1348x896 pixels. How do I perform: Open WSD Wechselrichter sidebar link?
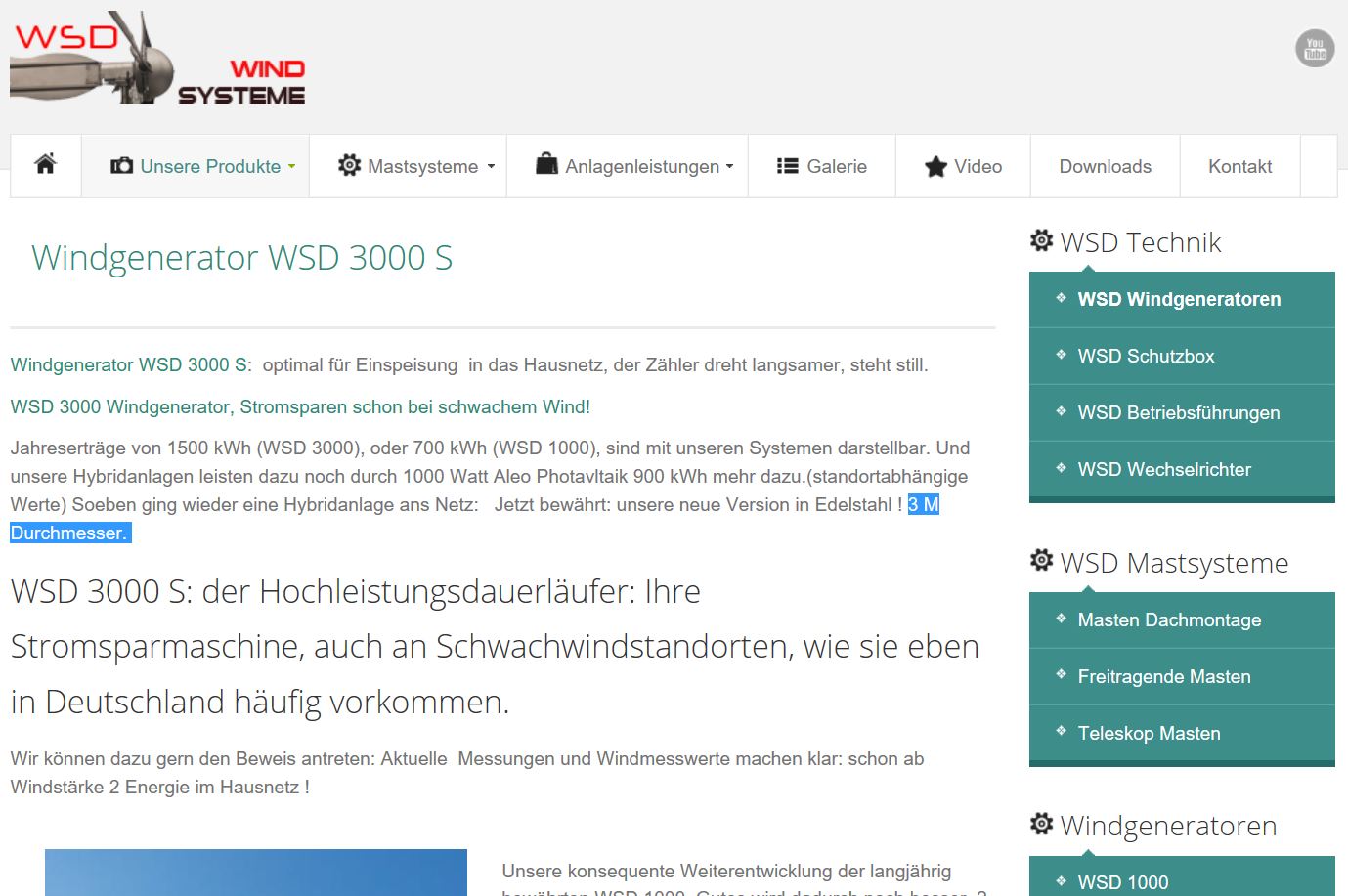coord(1163,470)
